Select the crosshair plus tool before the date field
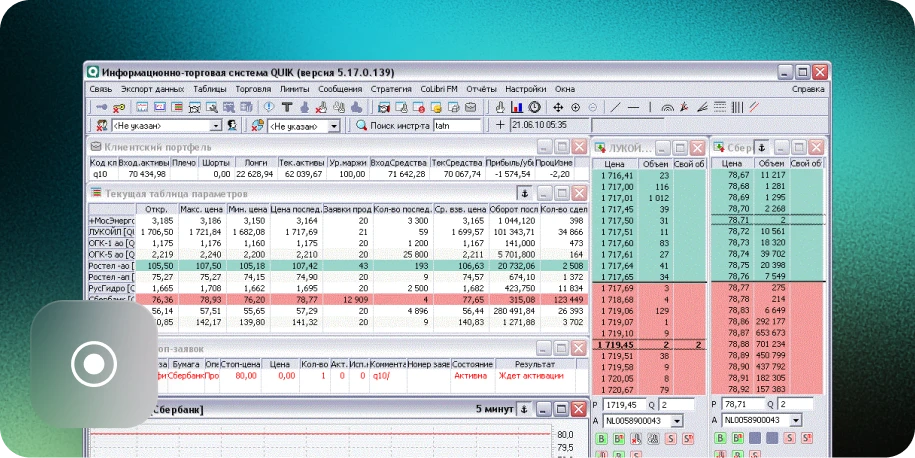This screenshot has height=458, width=915. coord(500,126)
